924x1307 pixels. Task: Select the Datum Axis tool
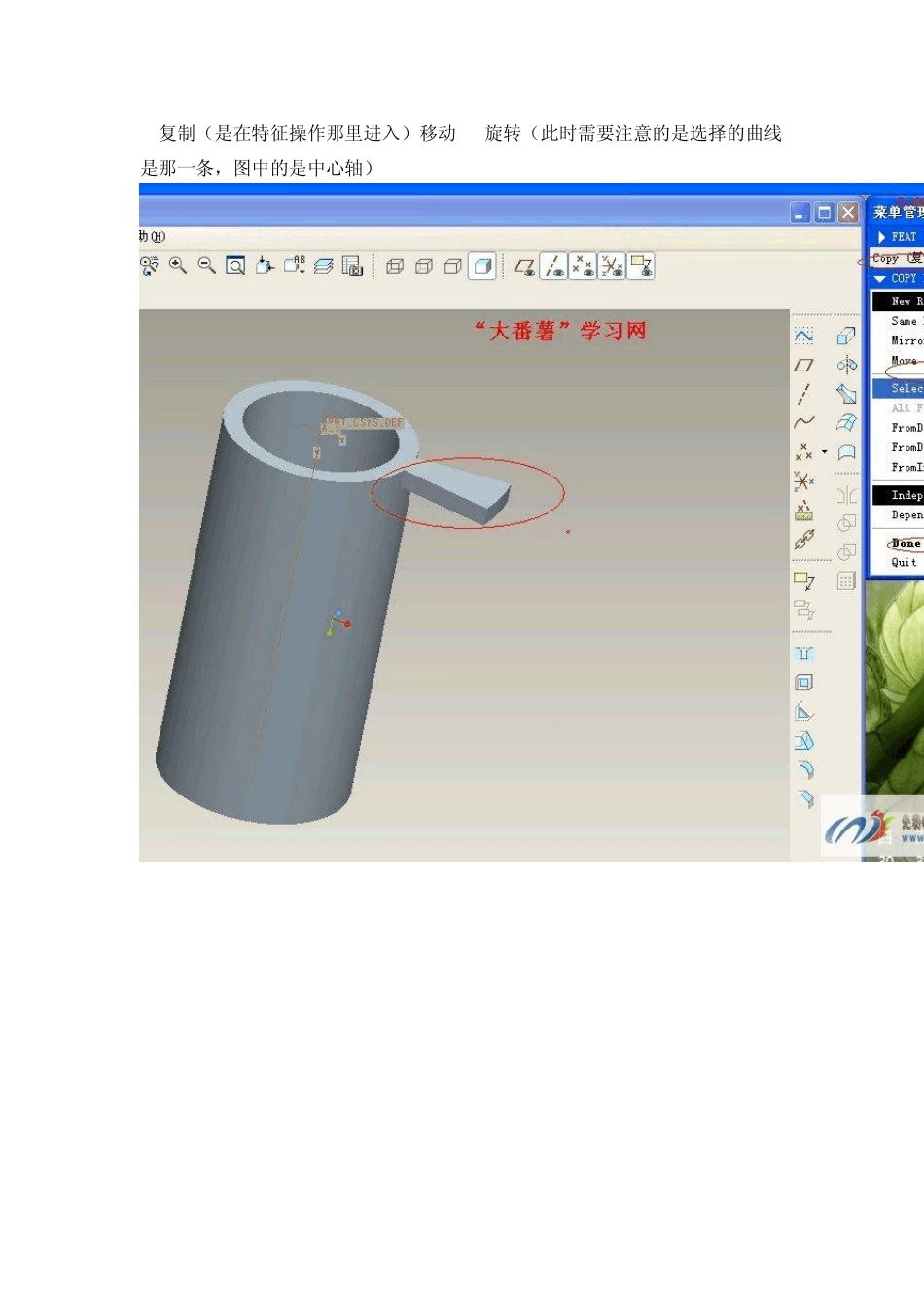pos(803,394)
